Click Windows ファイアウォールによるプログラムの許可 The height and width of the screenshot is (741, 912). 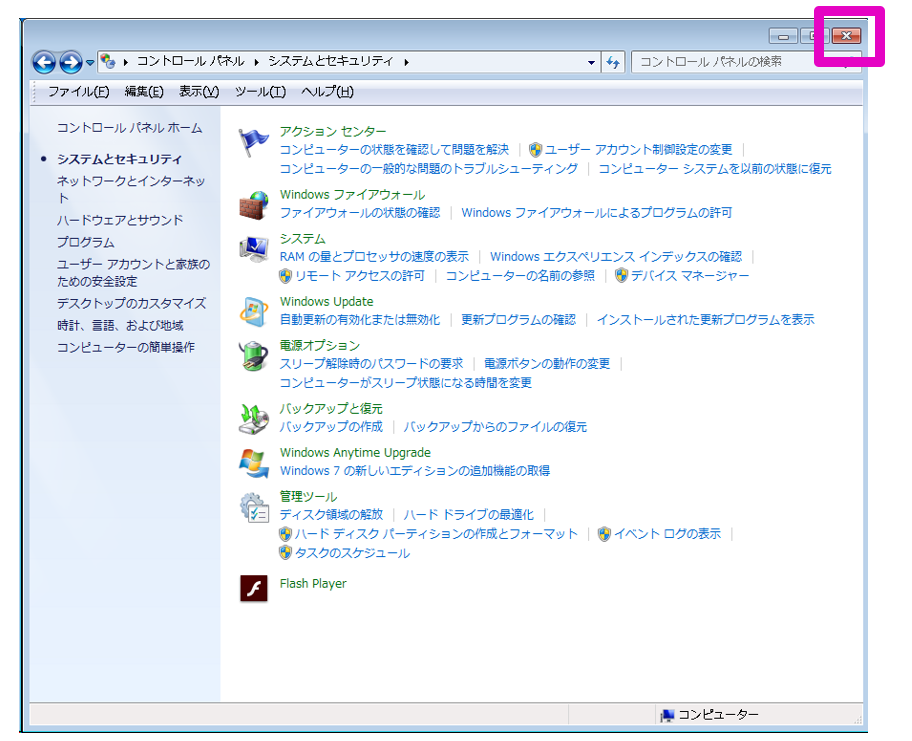tap(596, 213)
